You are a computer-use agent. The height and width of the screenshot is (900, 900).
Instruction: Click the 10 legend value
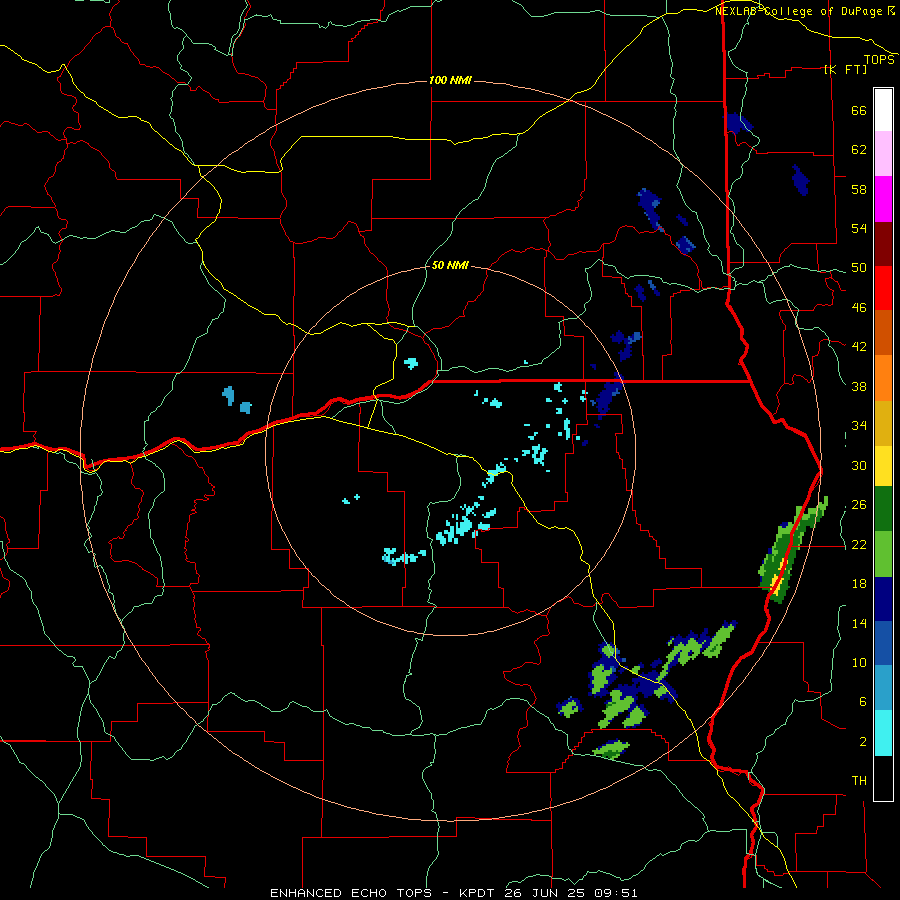pos(859,662)
